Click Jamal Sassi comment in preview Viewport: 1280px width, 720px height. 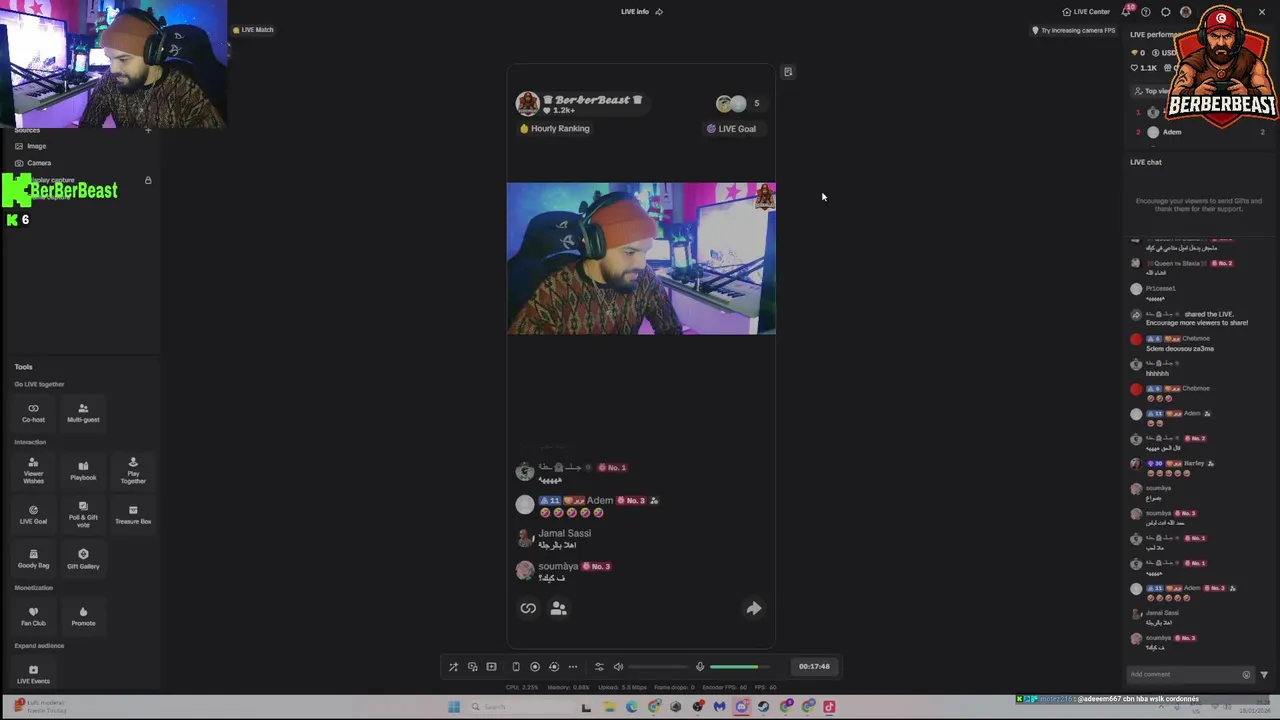click(565, 539)
